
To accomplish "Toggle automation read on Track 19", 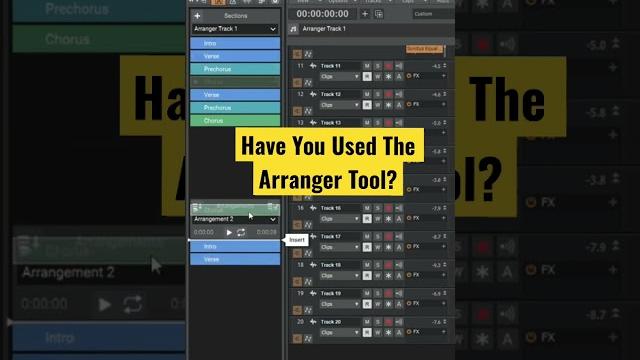I will (x=367, y=304).
